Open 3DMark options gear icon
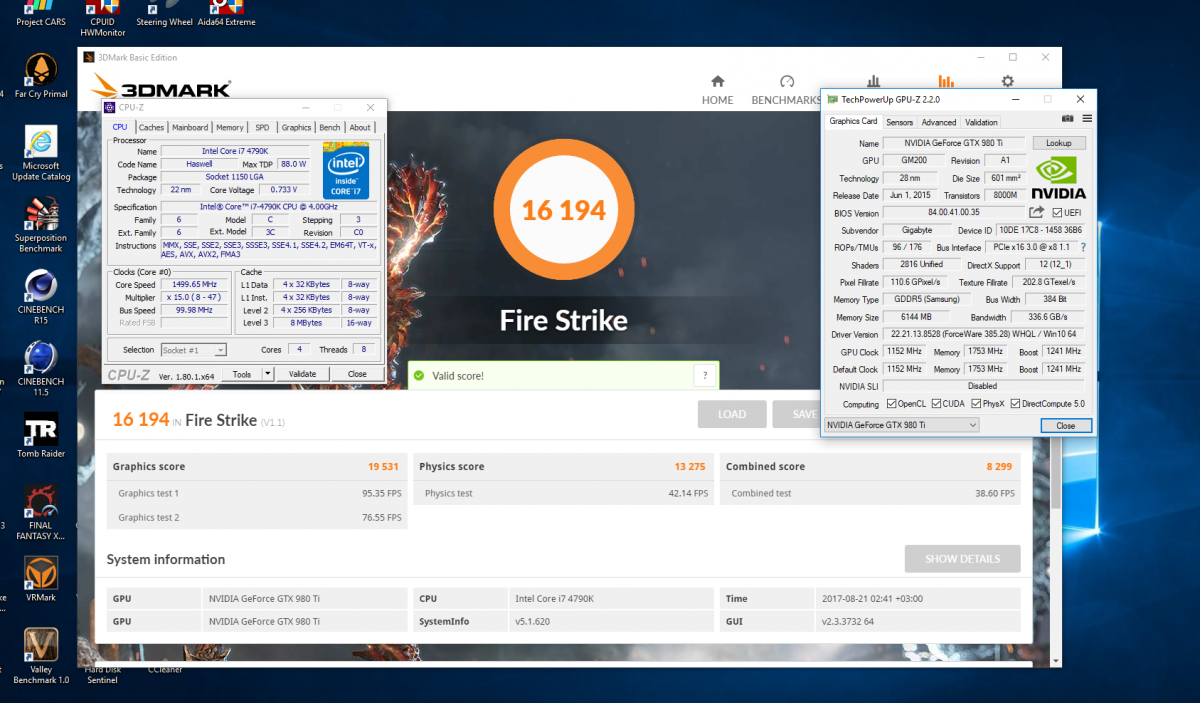 1007,82
